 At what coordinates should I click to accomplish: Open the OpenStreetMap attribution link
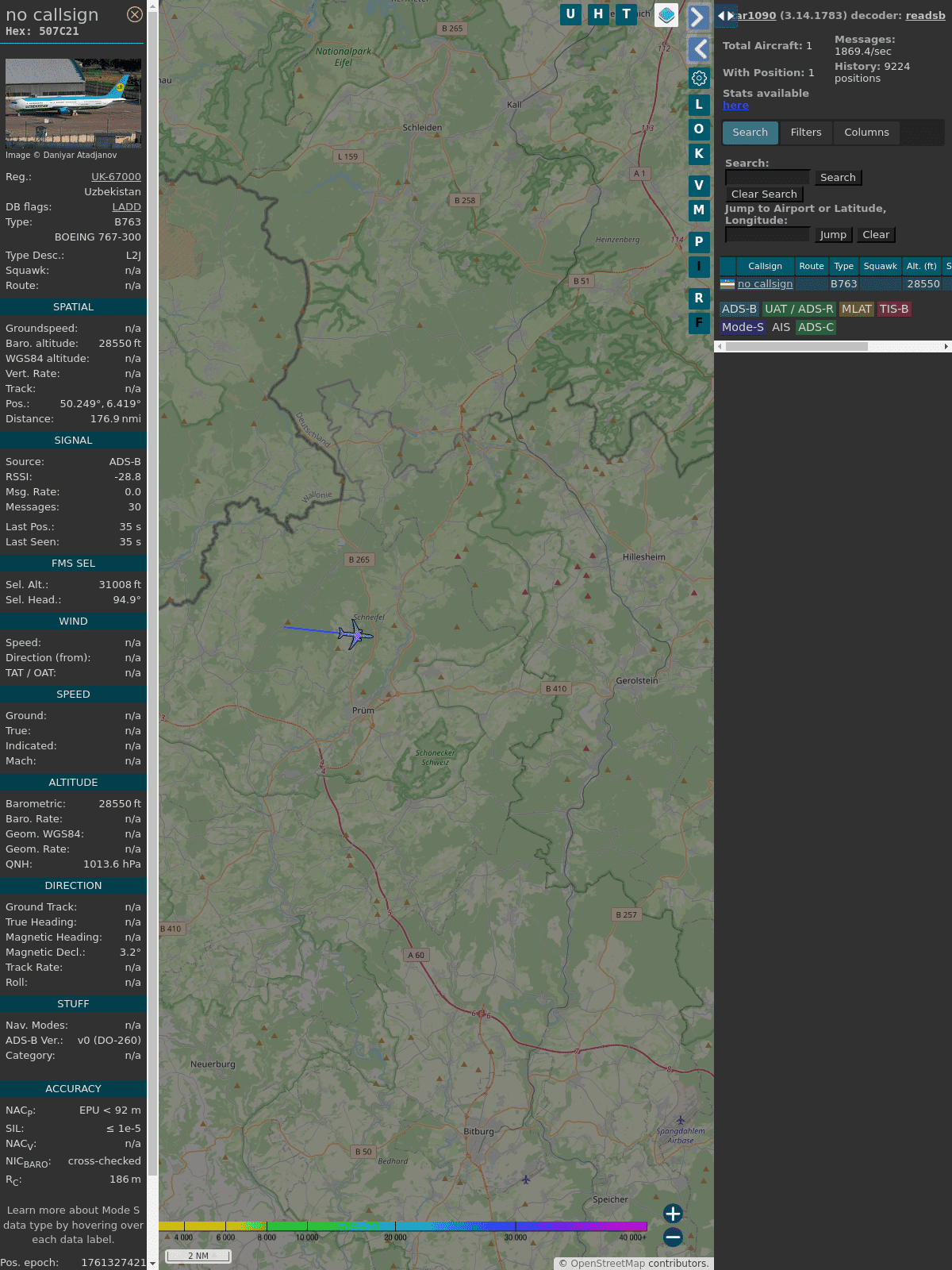(x=608, y=1264)
